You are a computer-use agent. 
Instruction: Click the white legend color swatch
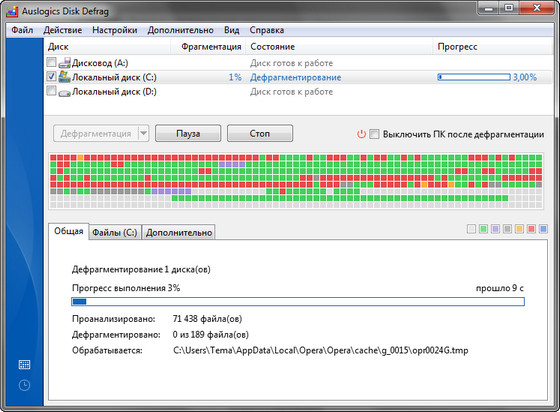tap(471, 229)
